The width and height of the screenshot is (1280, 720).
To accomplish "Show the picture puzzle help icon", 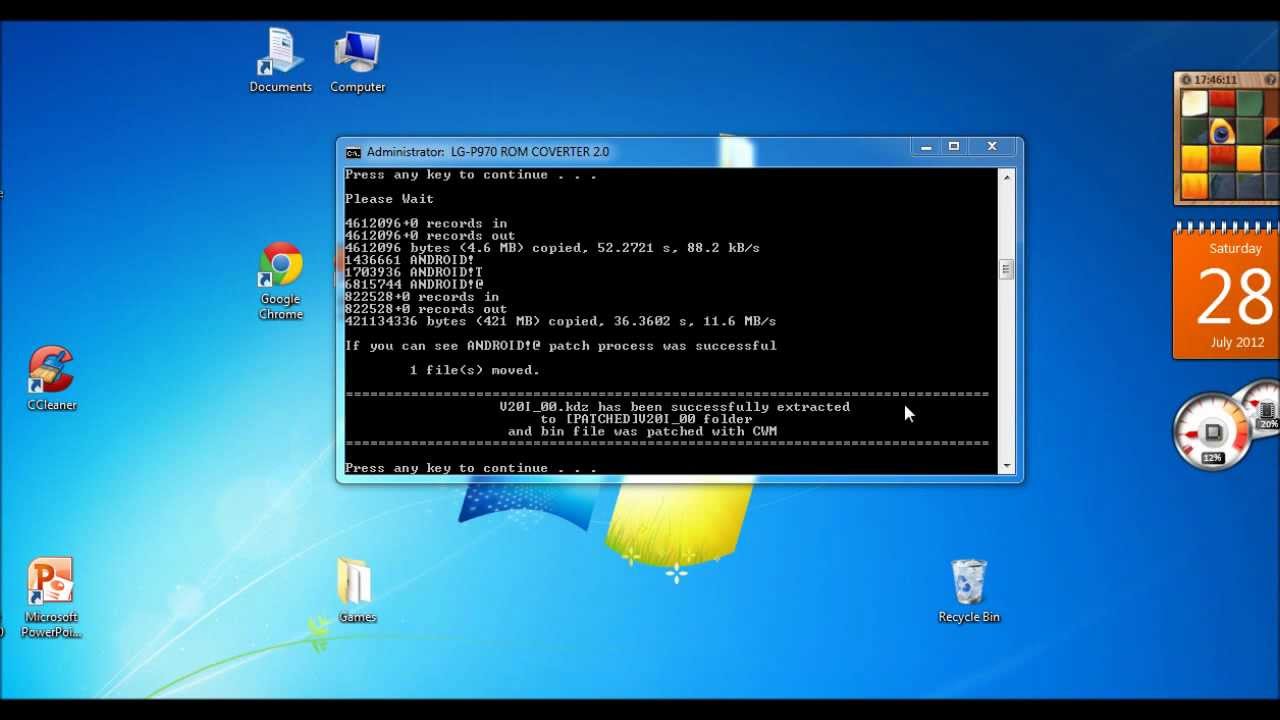I will point(1271,80).
